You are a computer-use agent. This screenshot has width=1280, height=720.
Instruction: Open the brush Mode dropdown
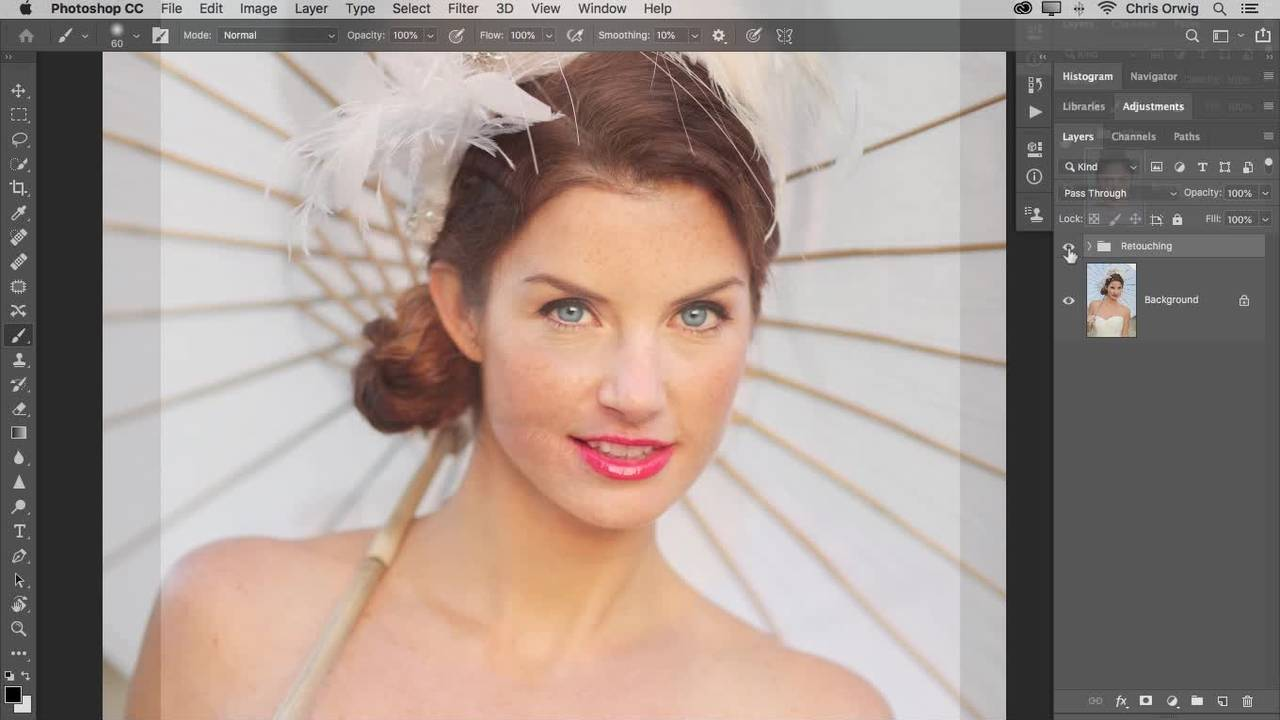coord(278,35)
